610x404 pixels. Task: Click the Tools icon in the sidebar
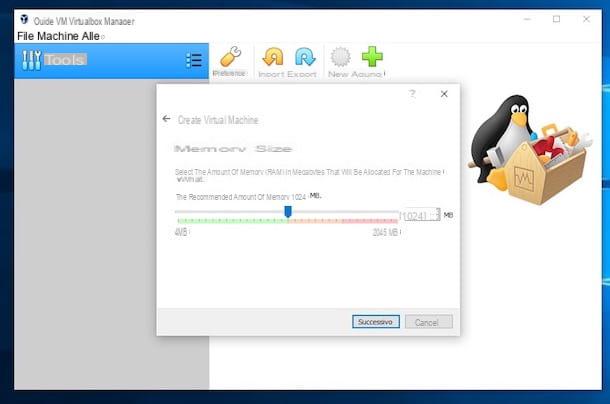click(x=32, y=60)
